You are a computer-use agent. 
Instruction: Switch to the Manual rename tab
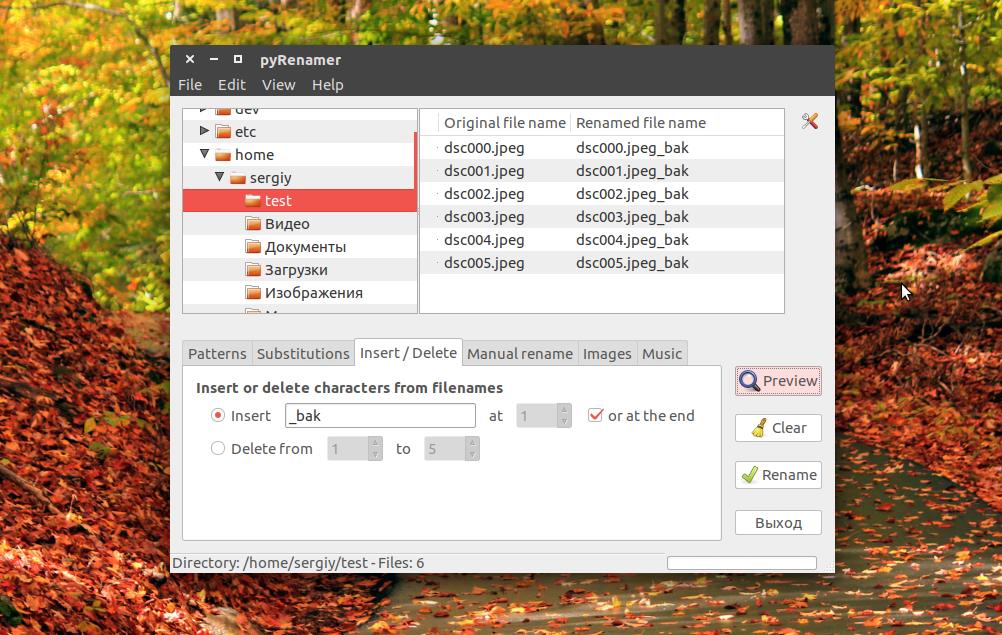tap(520, 353)
